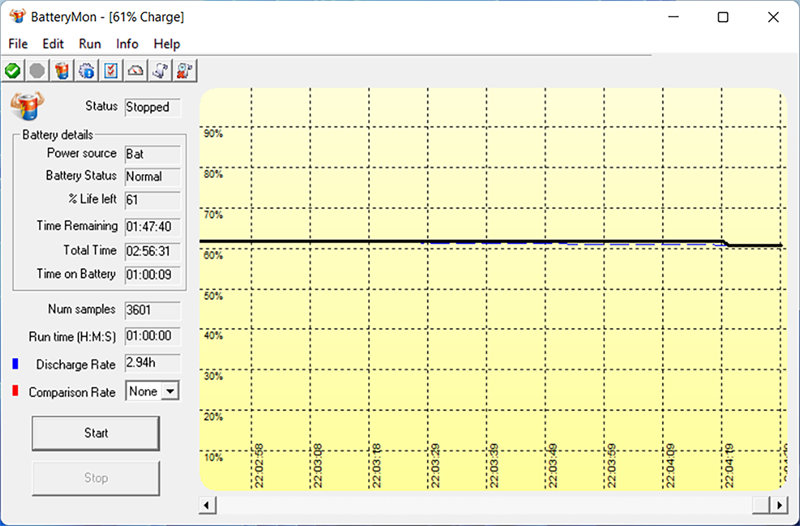Expand the Comparison Rate dropdown arrow
Image resolution: width=800 pixels, height=526 pixels.
170,391
